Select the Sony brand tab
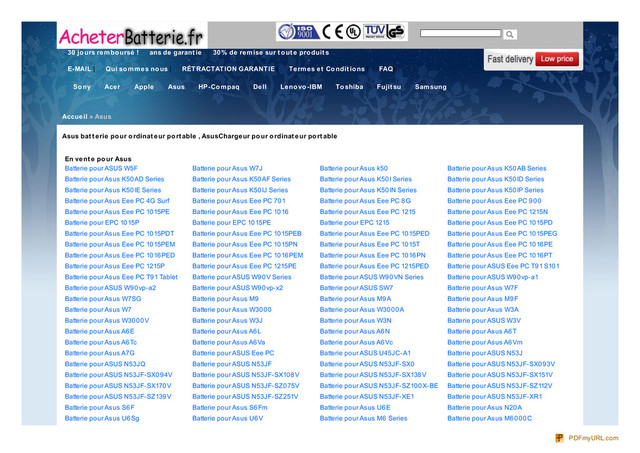The width and height of the screenshot is (640, 453). click(x=82, y=87)
